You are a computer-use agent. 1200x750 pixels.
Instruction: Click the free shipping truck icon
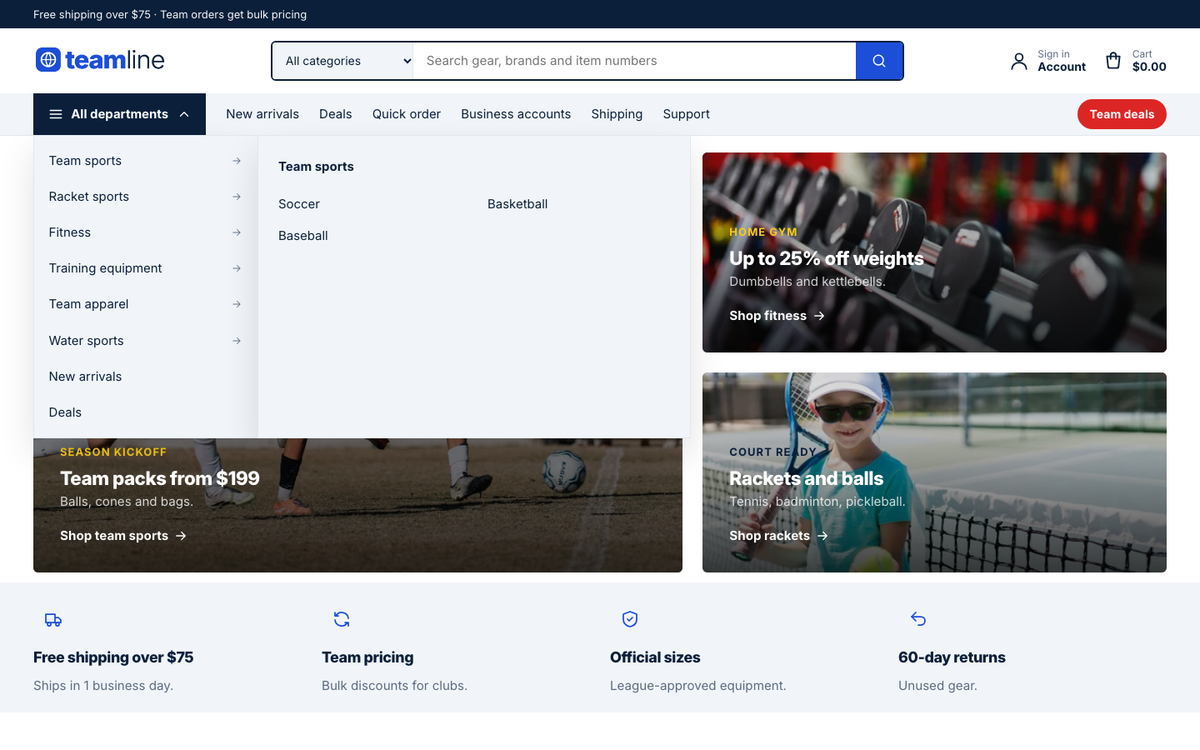53,620
